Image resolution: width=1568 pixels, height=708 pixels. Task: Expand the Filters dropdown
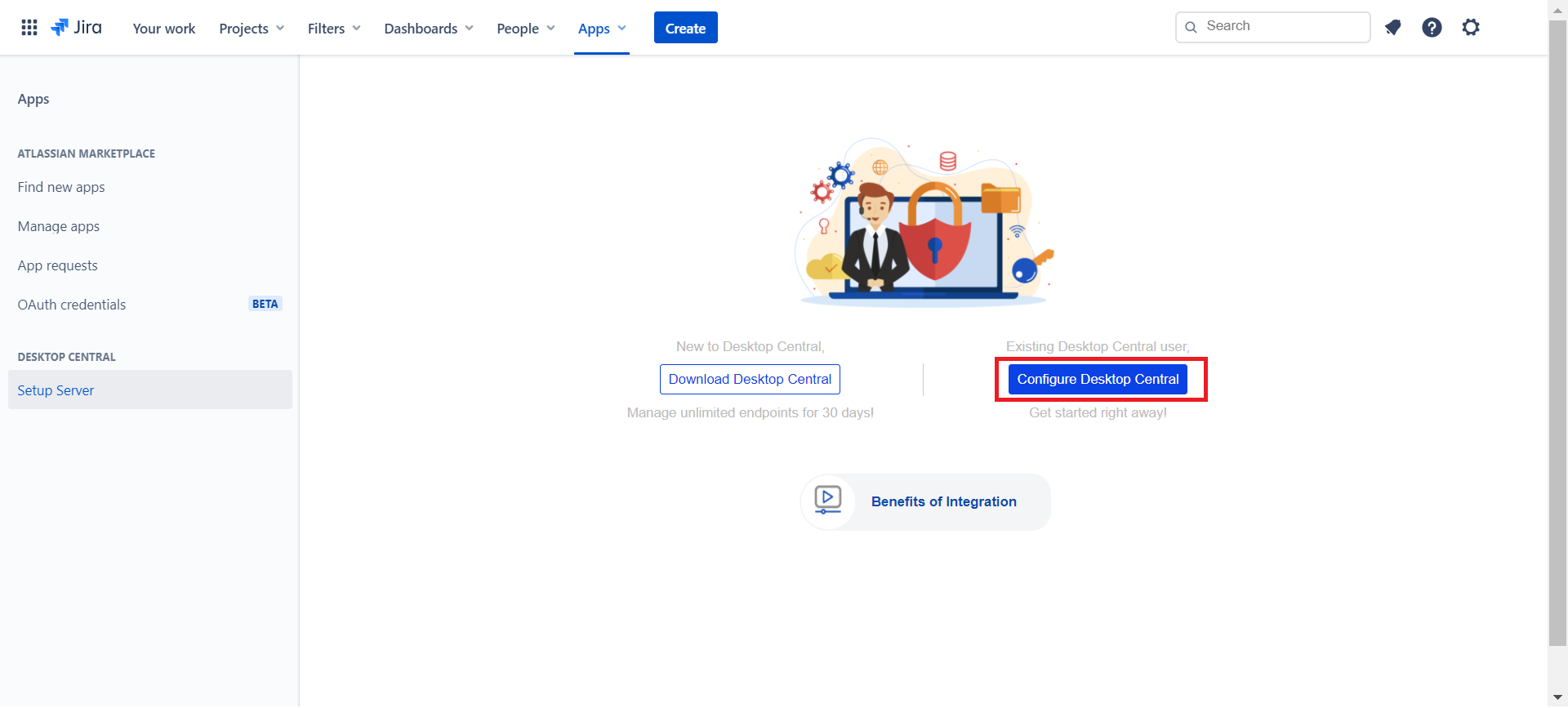pyautogui.click(x=334, y=29)
